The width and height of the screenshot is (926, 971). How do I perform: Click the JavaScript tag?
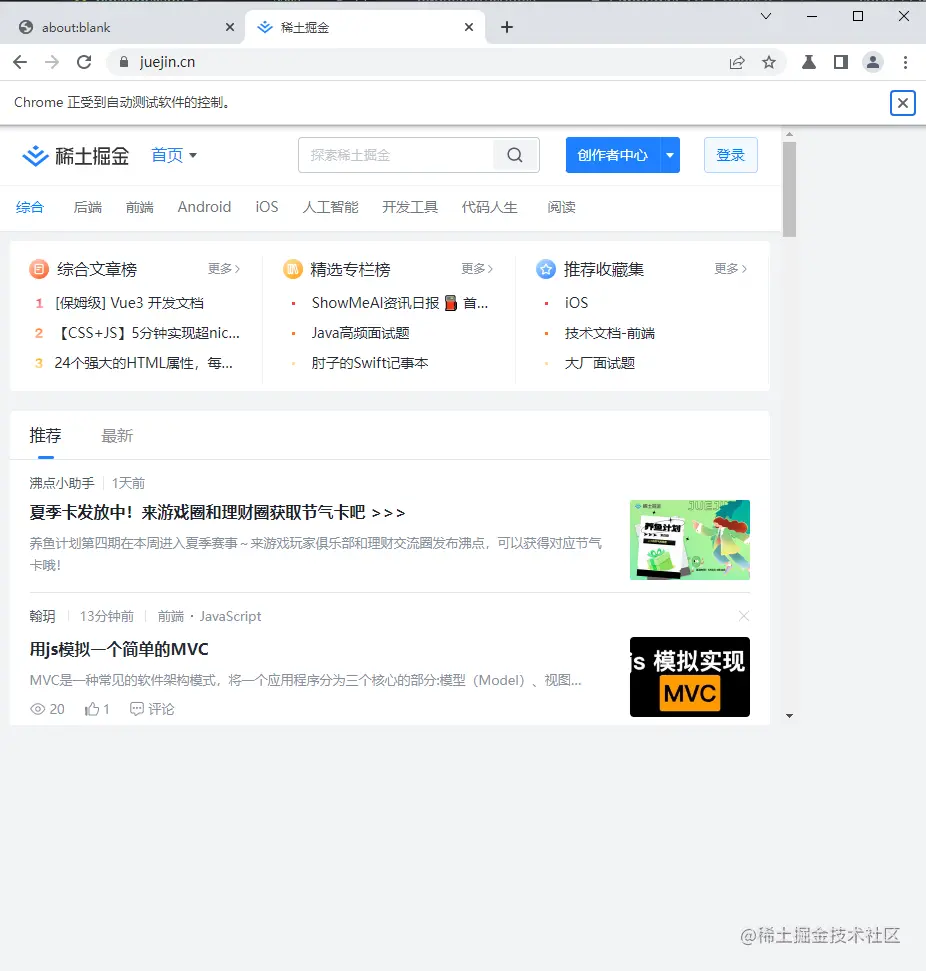click(x=230, y=617)
